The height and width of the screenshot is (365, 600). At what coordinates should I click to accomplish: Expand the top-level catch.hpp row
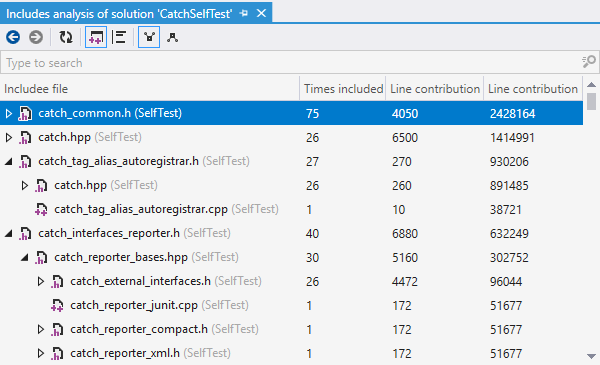[8, 137]
